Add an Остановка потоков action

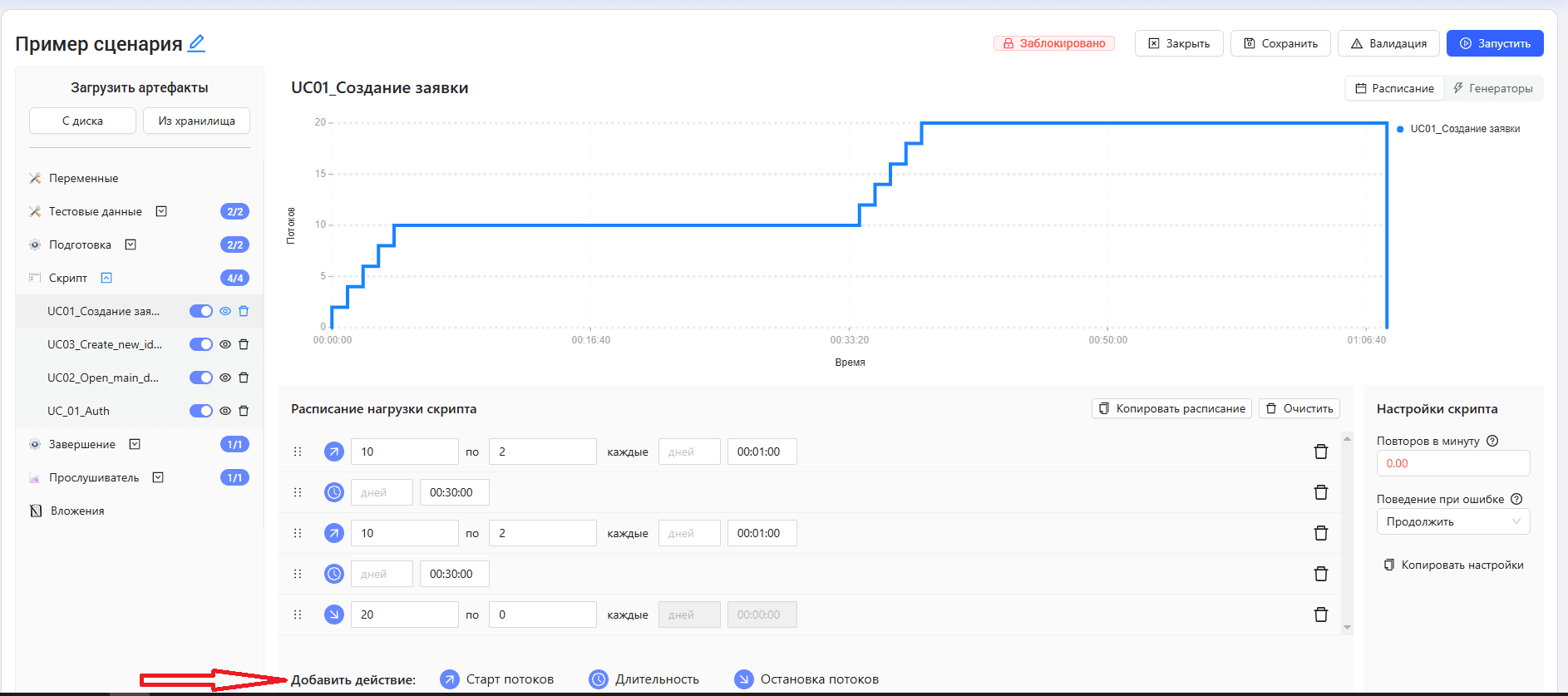(x=806, y=679)
